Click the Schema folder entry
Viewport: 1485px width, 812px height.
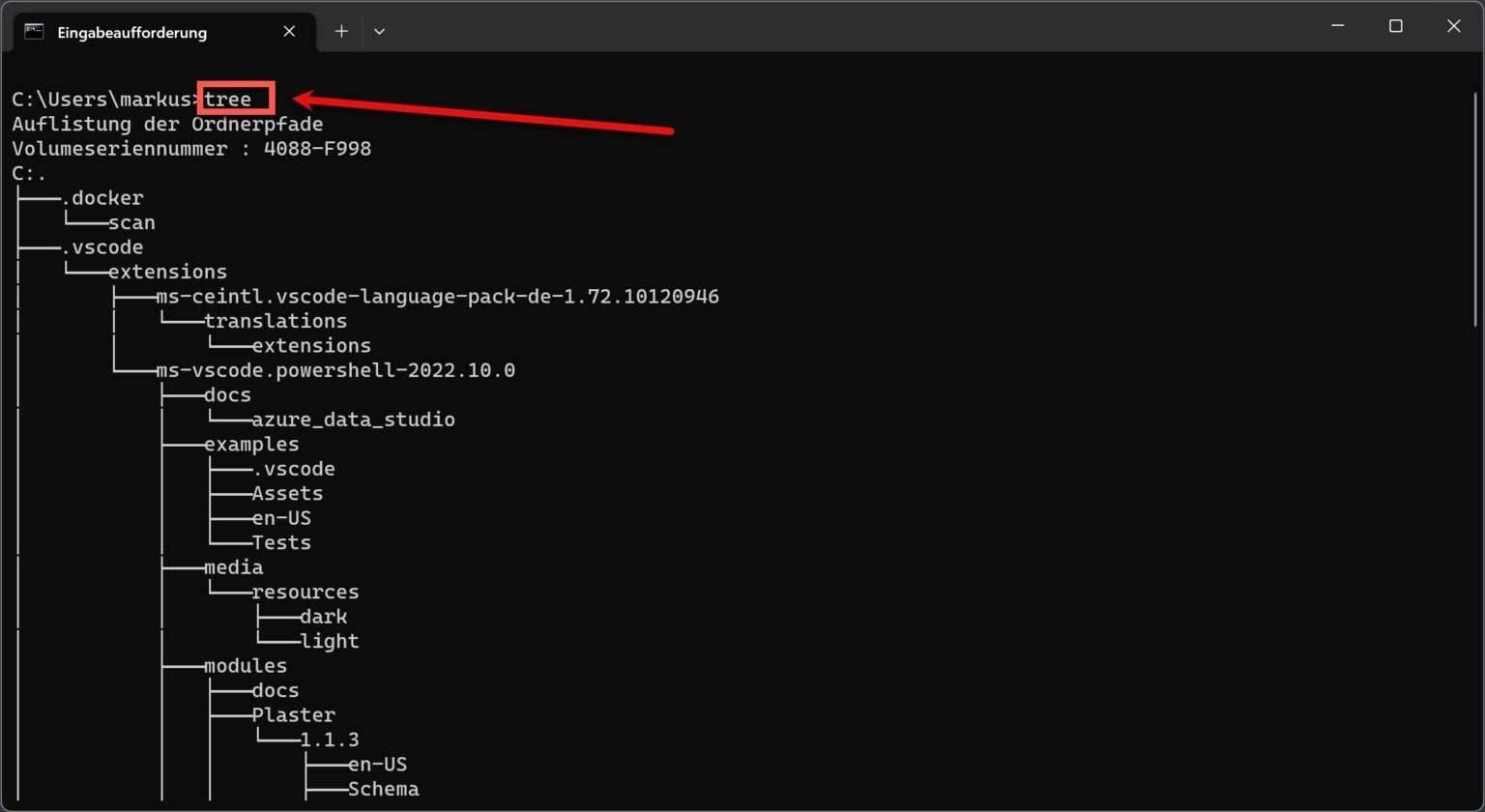383,788
